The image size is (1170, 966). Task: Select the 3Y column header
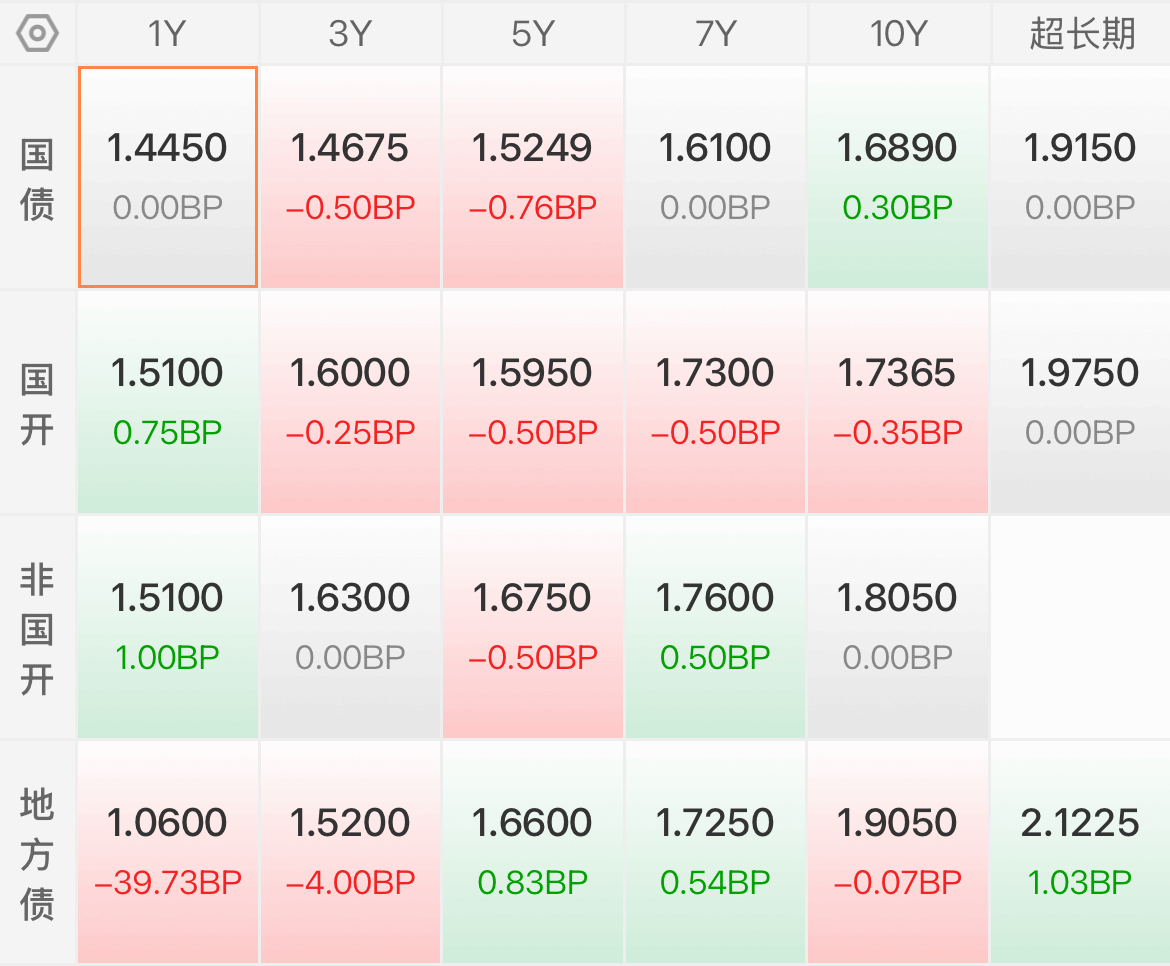coord(350,34)
